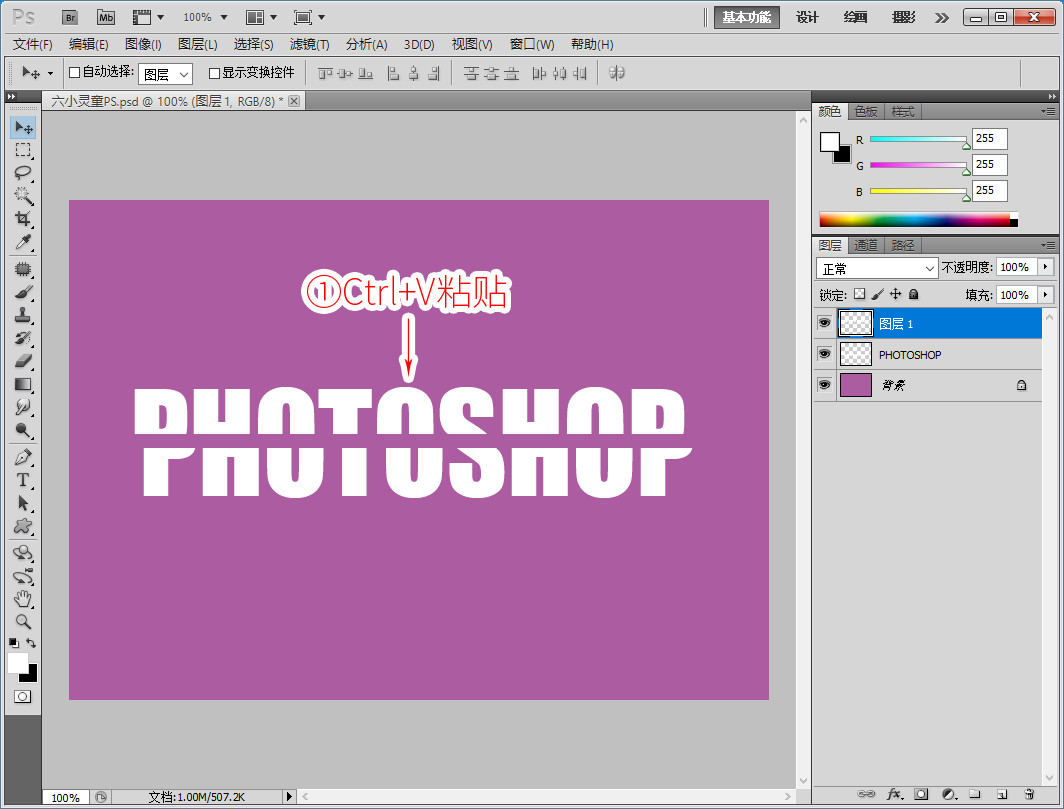
Task: Create a new layer
Action: (1002, 794)
